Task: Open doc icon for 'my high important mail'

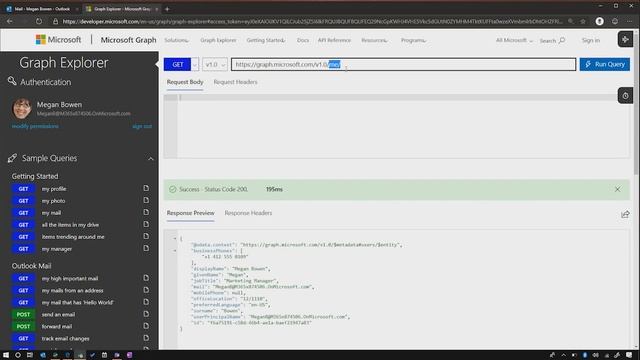Action: pyautogui.click(x=146, y=278)
